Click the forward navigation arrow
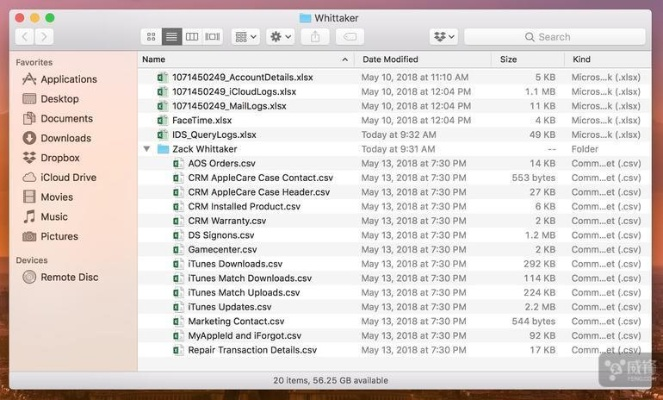 (46, 37)
